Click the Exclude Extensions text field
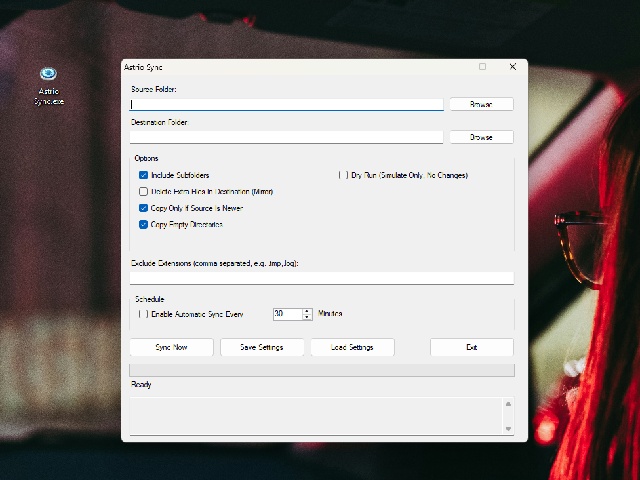Viewport: 640px width, 480px height. tap(322, 278)
